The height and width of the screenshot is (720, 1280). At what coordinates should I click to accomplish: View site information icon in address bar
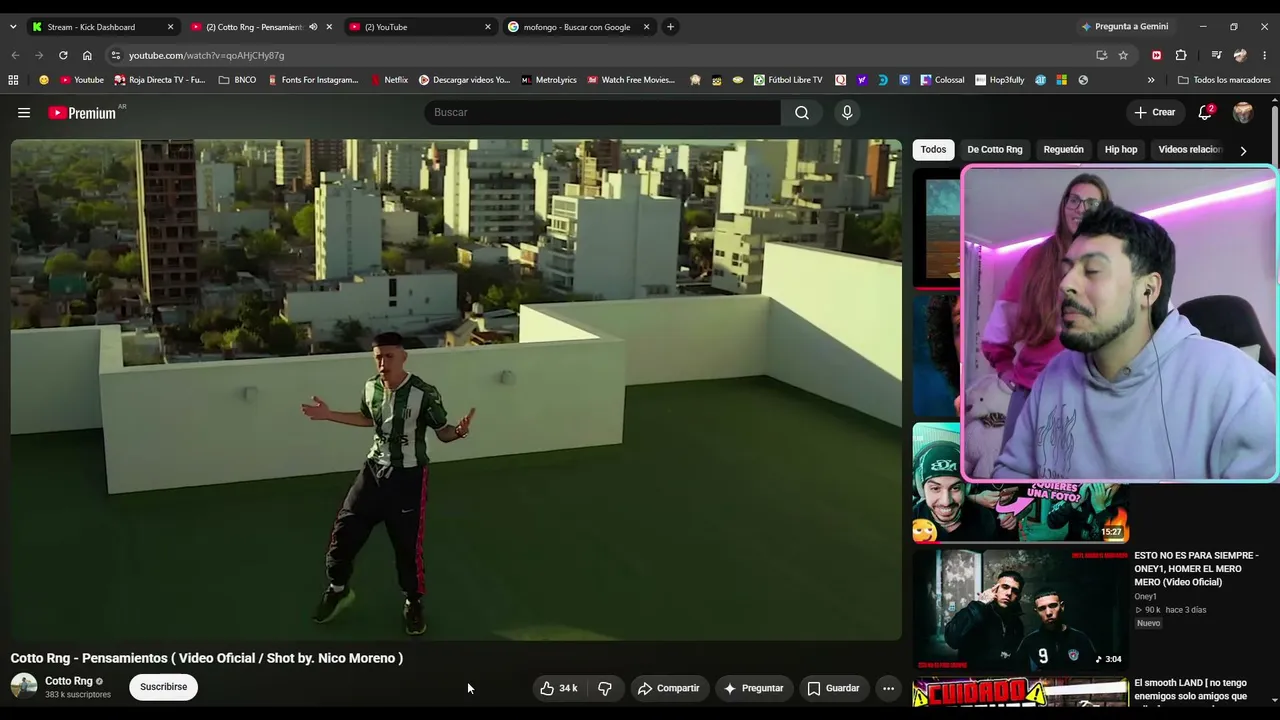pyautogui.click(x=116, y=55)
